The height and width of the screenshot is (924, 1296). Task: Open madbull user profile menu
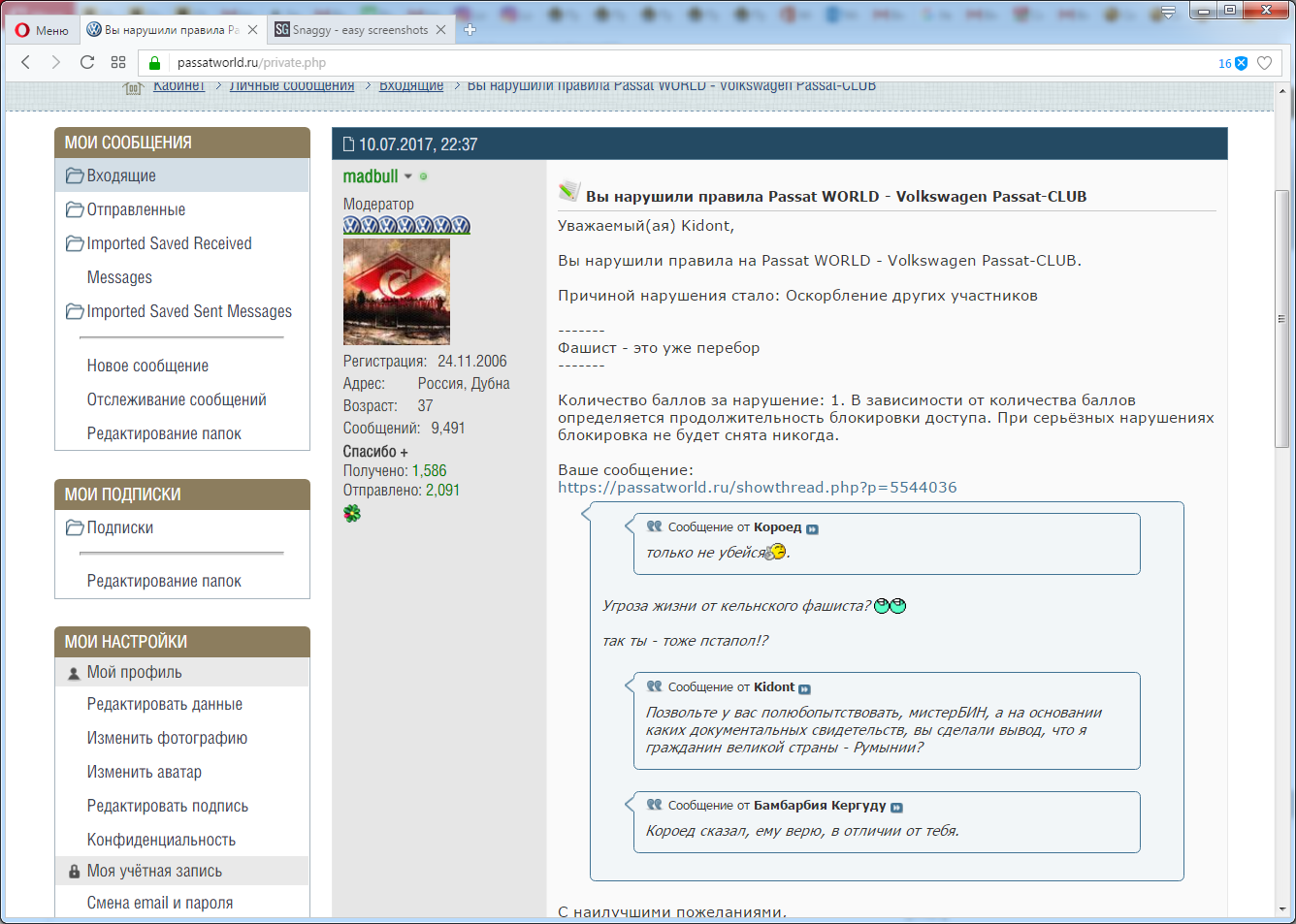click(371, 176)
